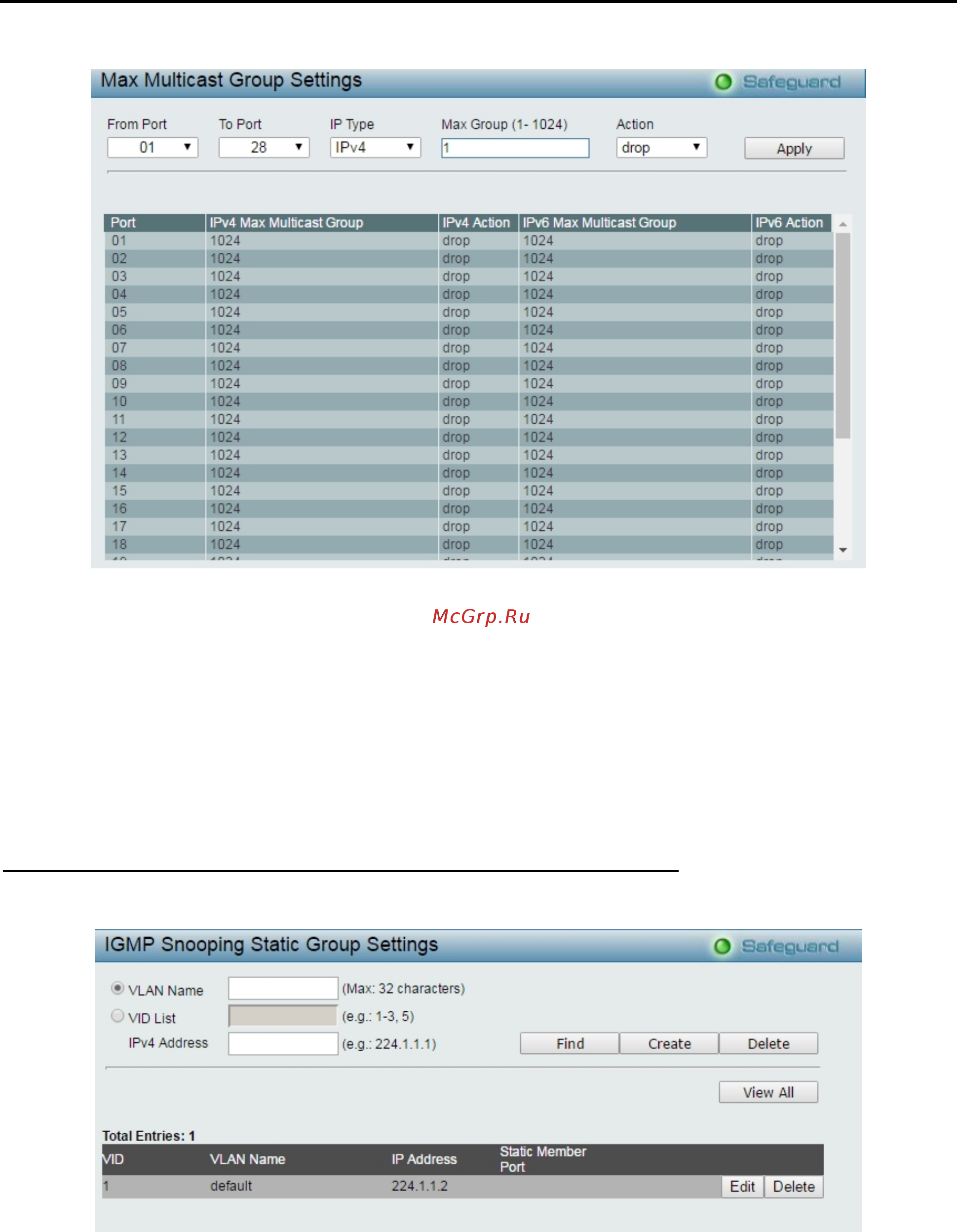Click the Create button

[669, 1043]
